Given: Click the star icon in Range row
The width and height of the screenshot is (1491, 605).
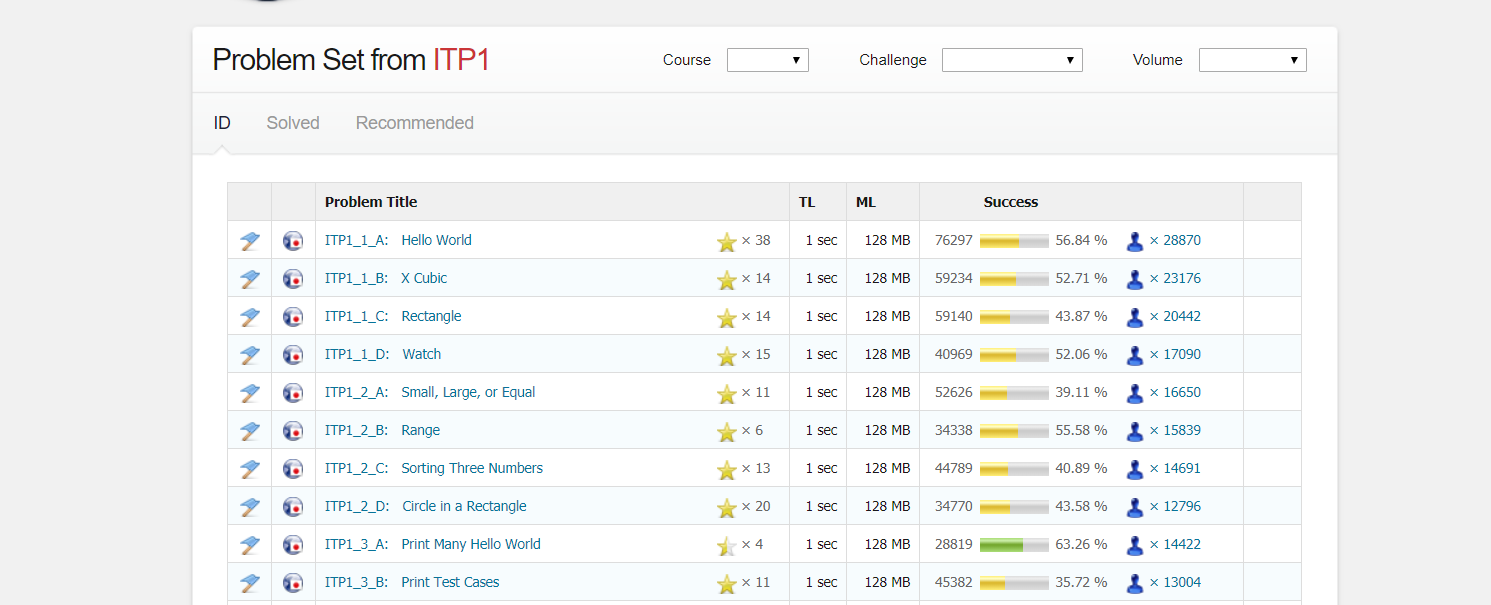Looking at the screenshot, I should click(727, 431).
